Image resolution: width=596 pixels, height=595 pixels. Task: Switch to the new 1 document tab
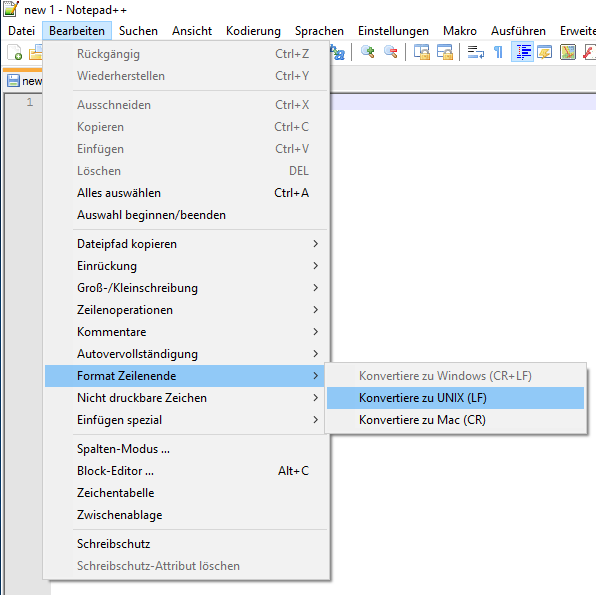[24, 81]
